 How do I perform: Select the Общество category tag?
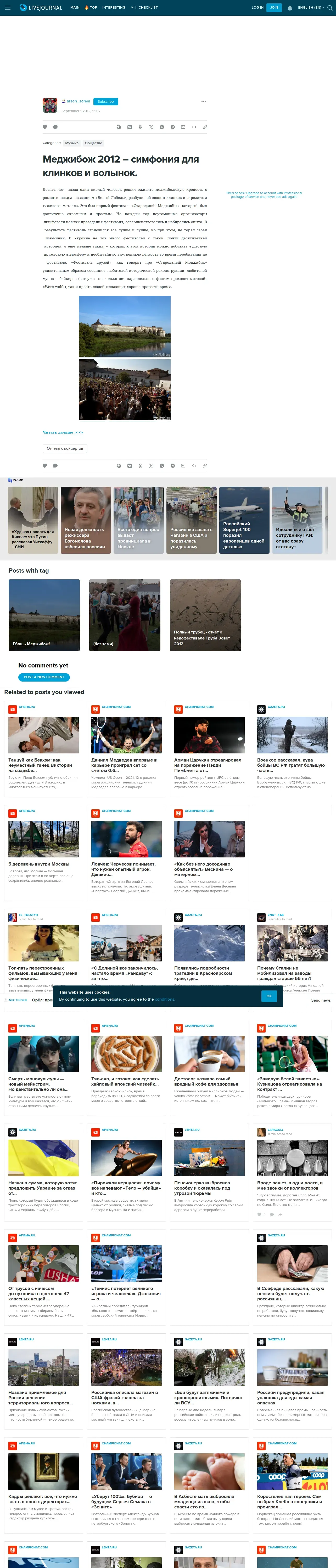click(93, 143)
